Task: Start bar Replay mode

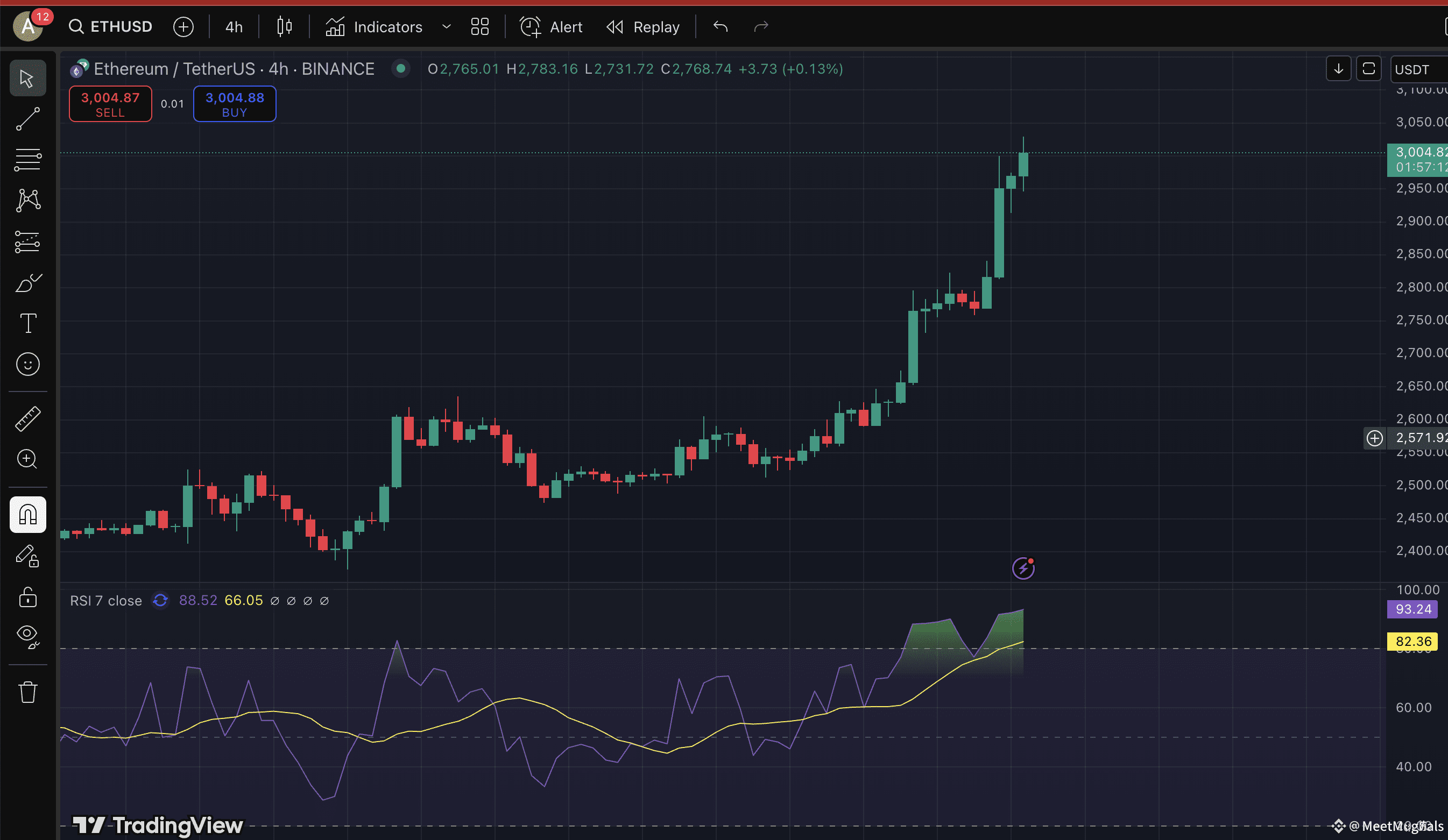Action: tap(643, 26)
